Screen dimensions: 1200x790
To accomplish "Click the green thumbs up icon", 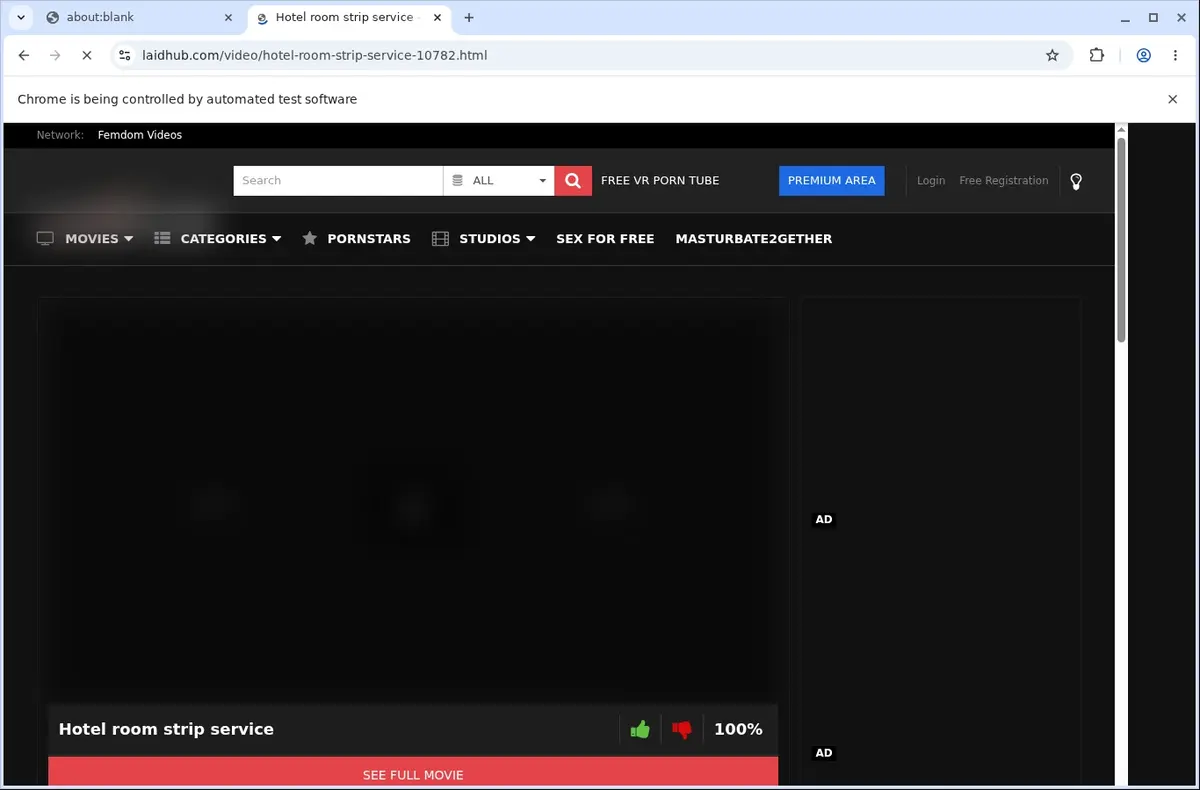I will point(640,730).
